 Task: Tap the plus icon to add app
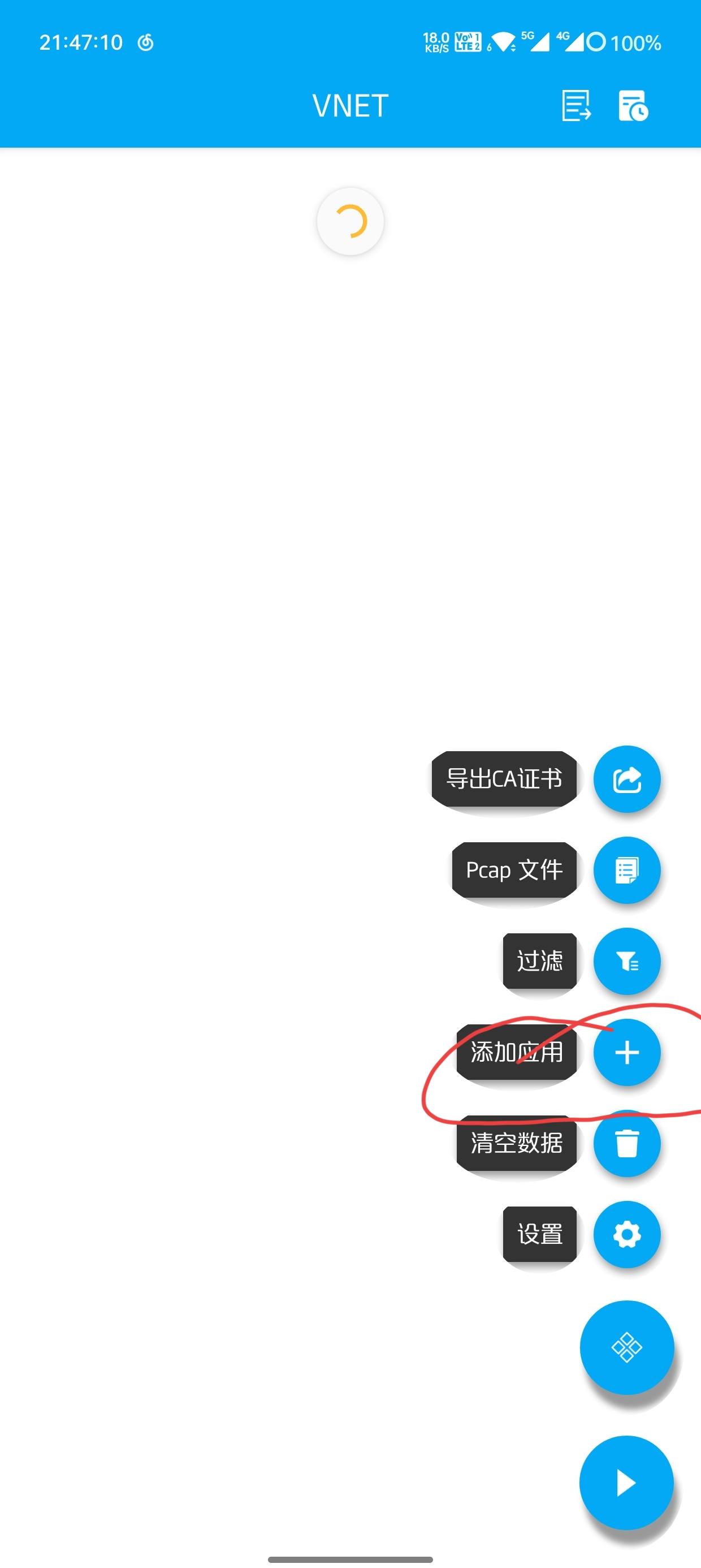[x=627, y=1053]
